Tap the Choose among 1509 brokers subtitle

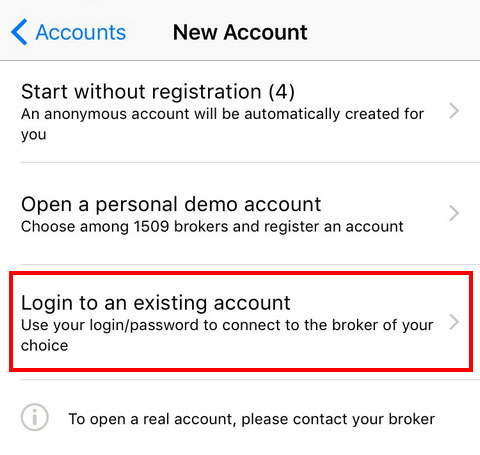click(x=212, y=227)
